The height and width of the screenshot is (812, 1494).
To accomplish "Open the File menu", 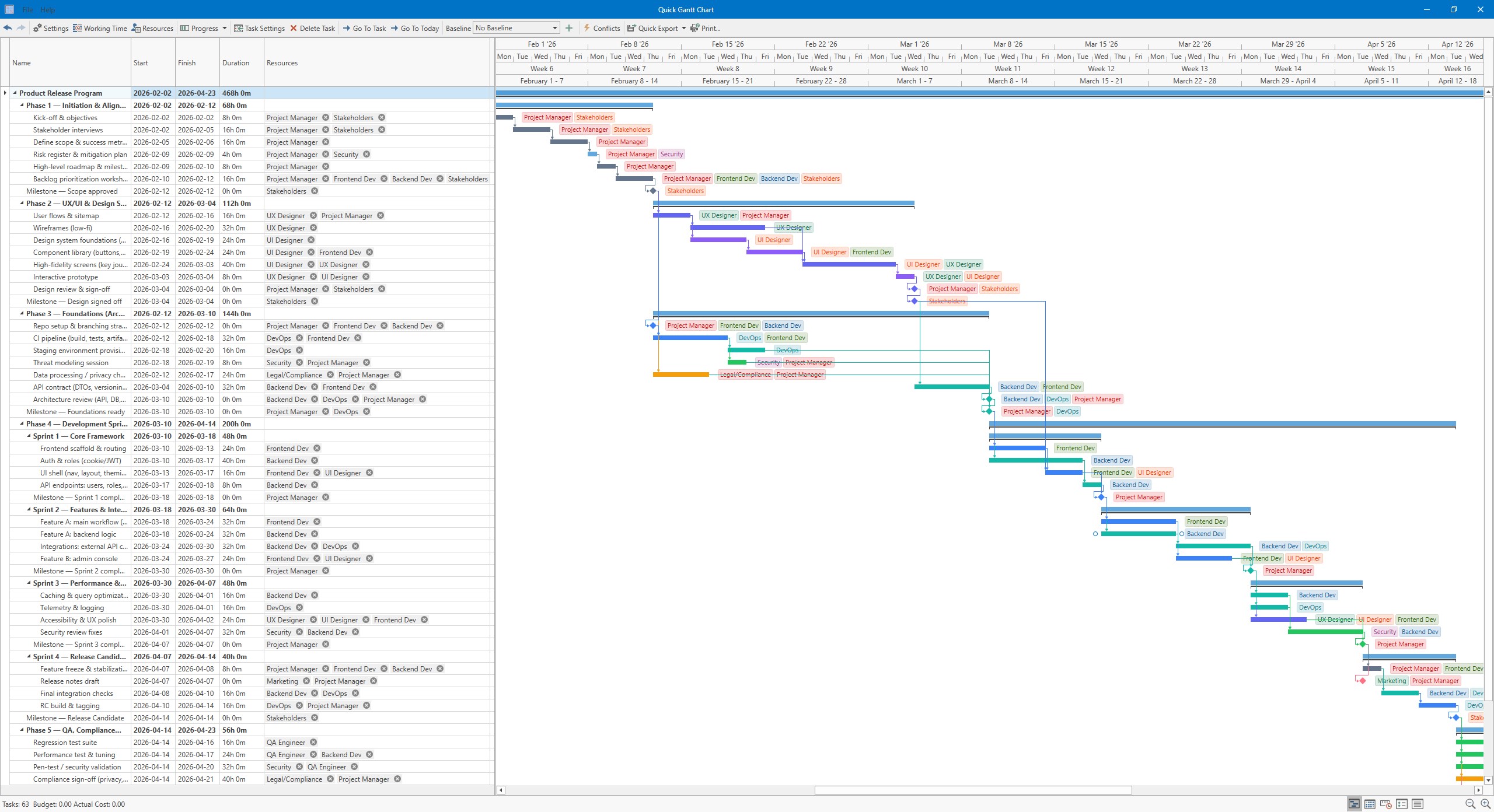I will click(x=27, y=10).
